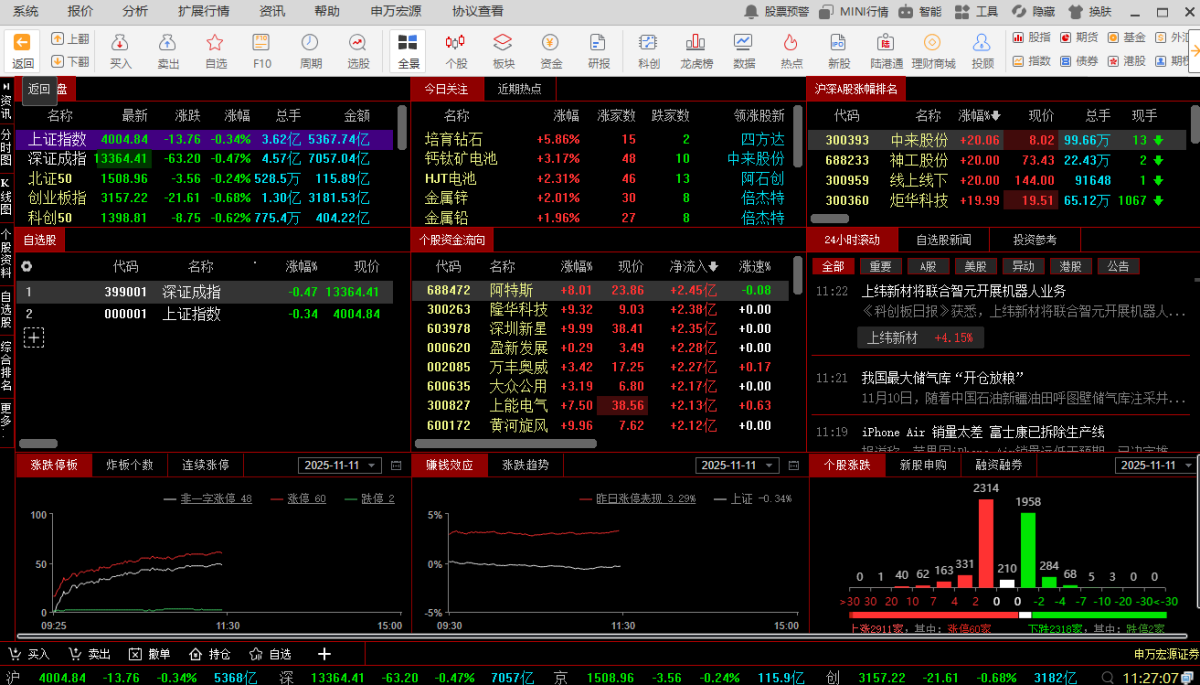1200x685 pixels.
Task: Select the 龙虎榜 toolbar icon
Action: tap(696, 50)
